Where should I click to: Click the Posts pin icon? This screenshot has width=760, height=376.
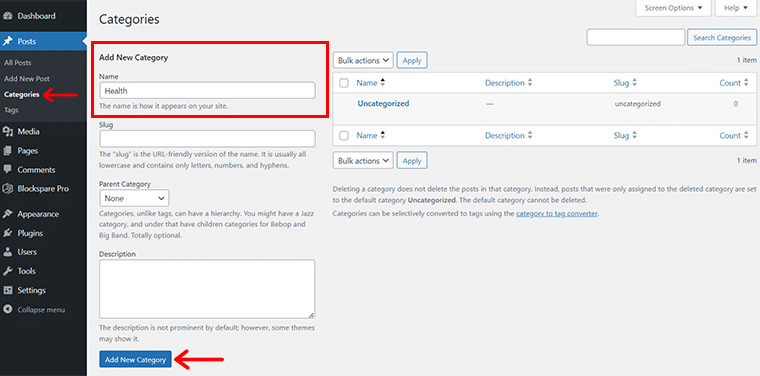[x=7, y=42]
